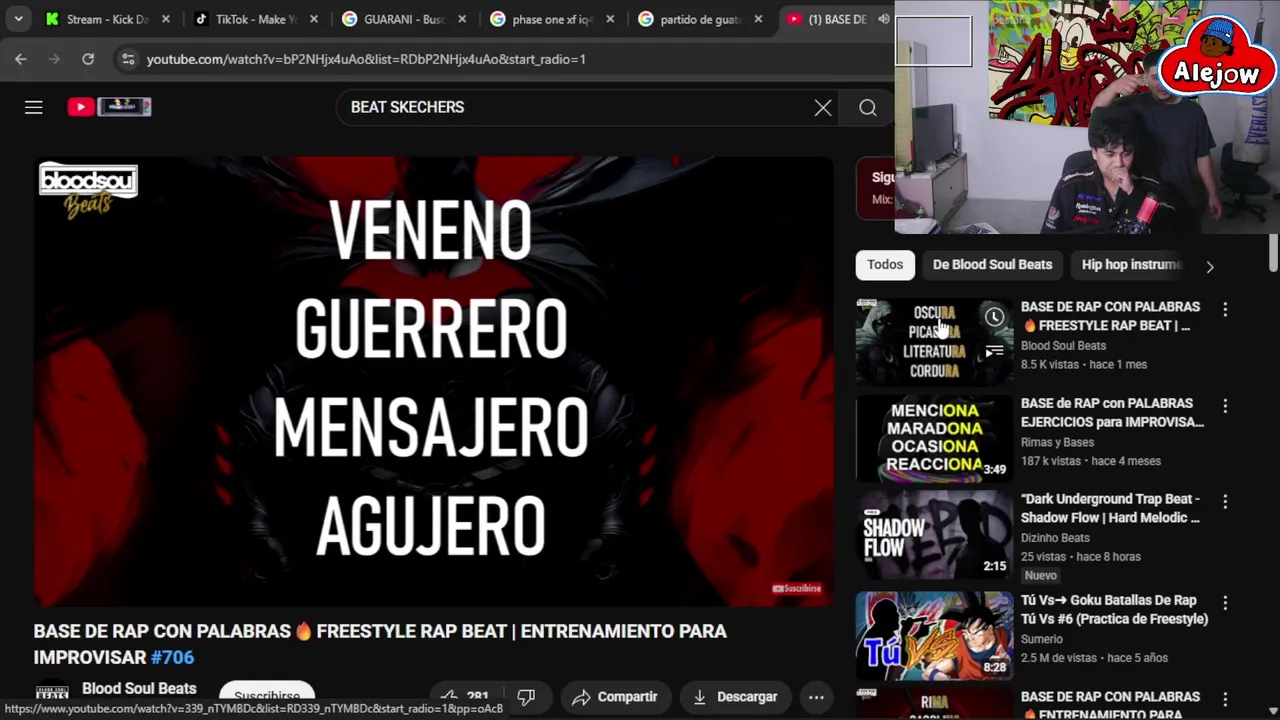Screen dimensions: 1280x720
Task: Click the bloodsoul Beats watermark on video
Action: point(88,191)
